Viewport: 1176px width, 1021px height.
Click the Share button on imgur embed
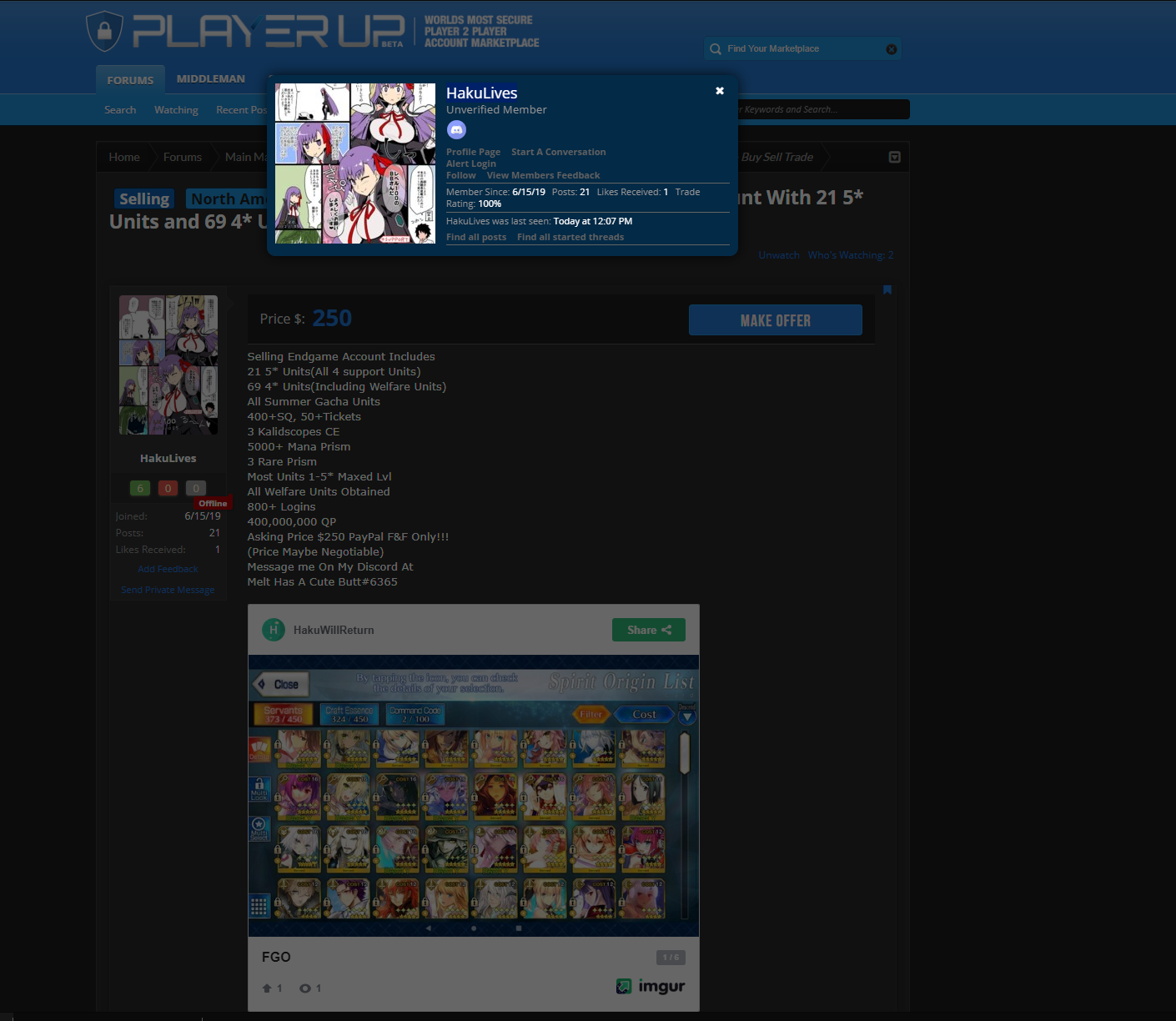(x=649, y=630)
